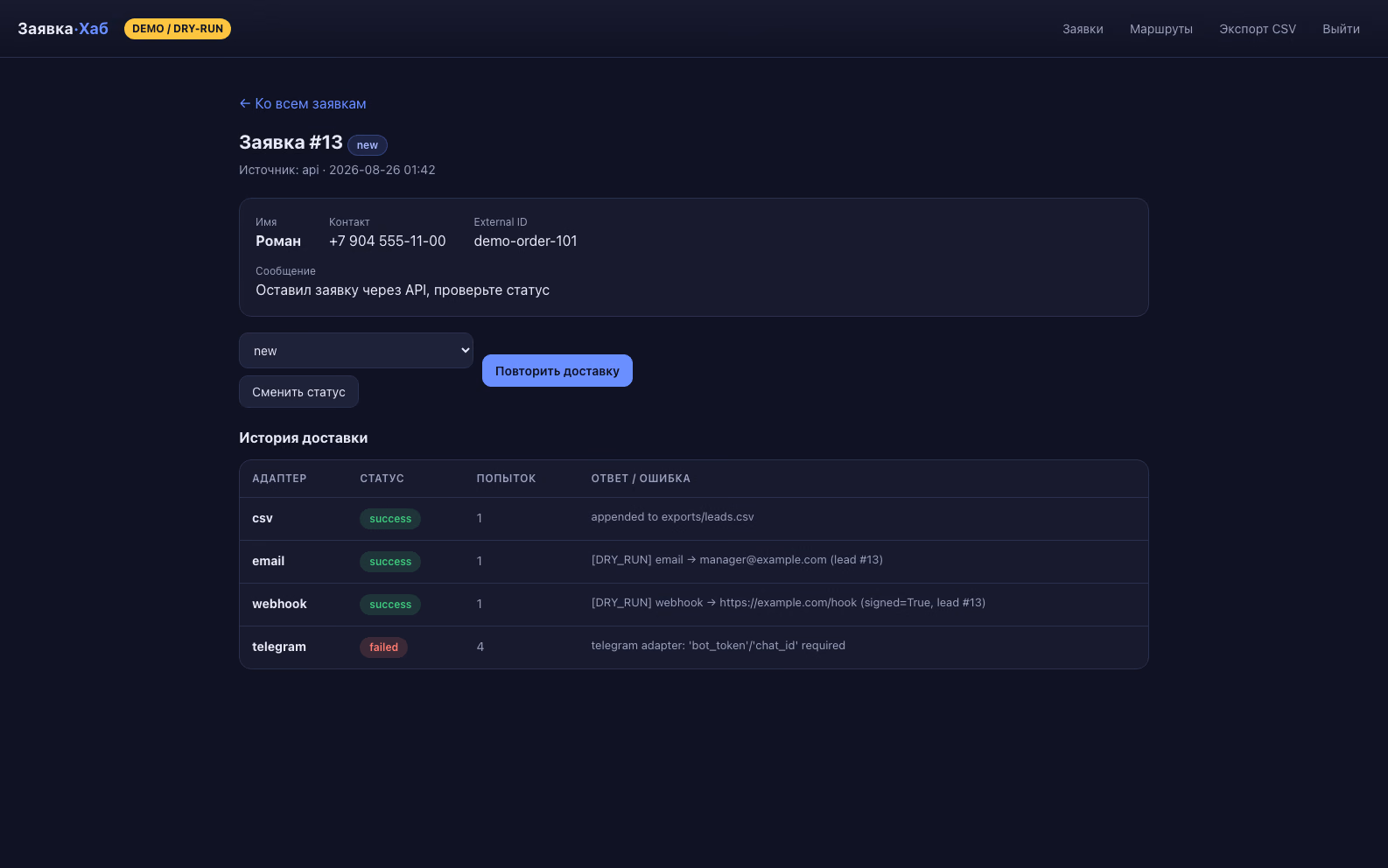Select the phone number +7 904 555-11-00
Viewport: 1388px width, 868px height.
coord(388,241)
